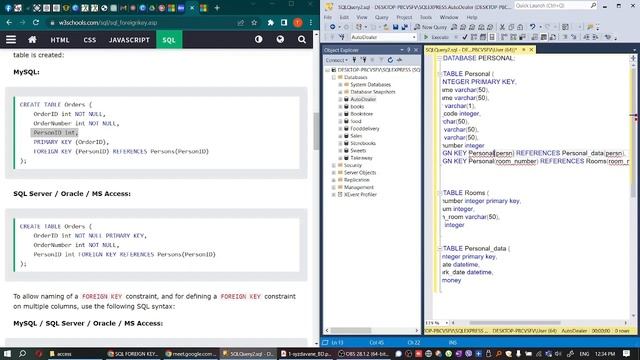Viewport: 640px width, 360px height.
Task: Open Chrome extensions puzzle icon
Action: pos(270,22)
